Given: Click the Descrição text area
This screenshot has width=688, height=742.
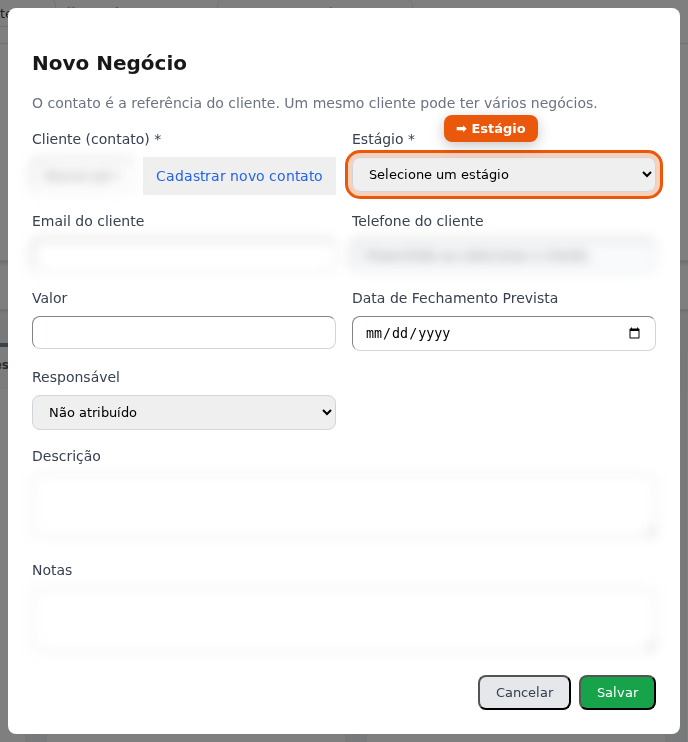Looking at the screenshot, I should click(x=344, y=505).
